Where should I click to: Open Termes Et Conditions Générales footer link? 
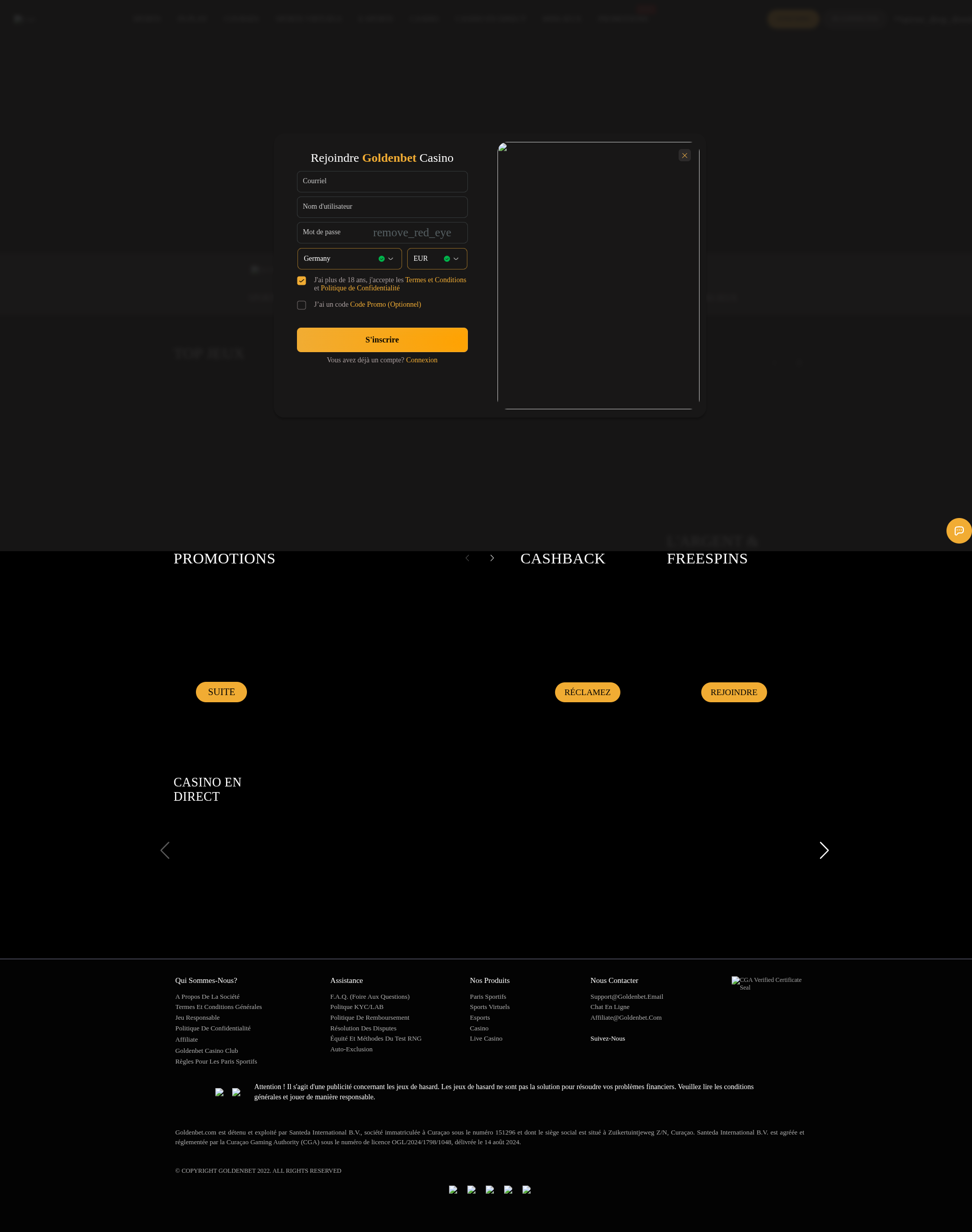[x=218, y=1006]
